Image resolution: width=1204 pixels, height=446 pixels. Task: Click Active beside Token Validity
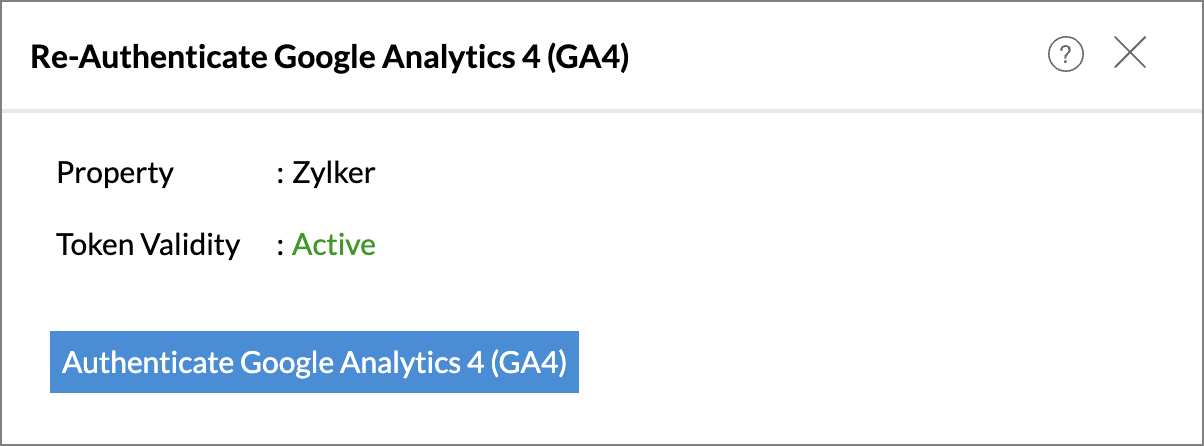coord(334,245)
